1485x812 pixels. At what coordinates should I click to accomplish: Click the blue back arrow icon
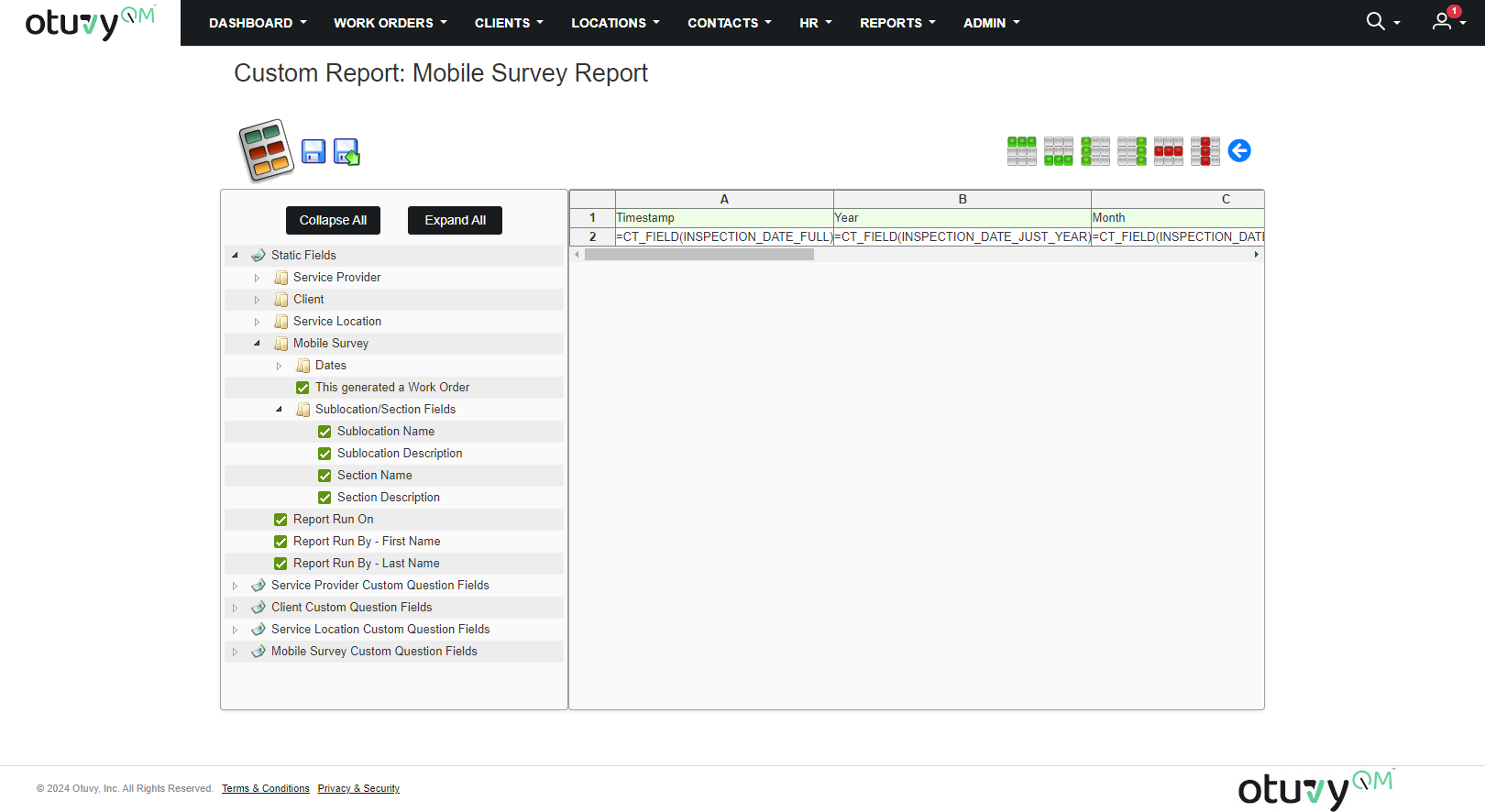pyautogui.click(x=1239, y=150)
